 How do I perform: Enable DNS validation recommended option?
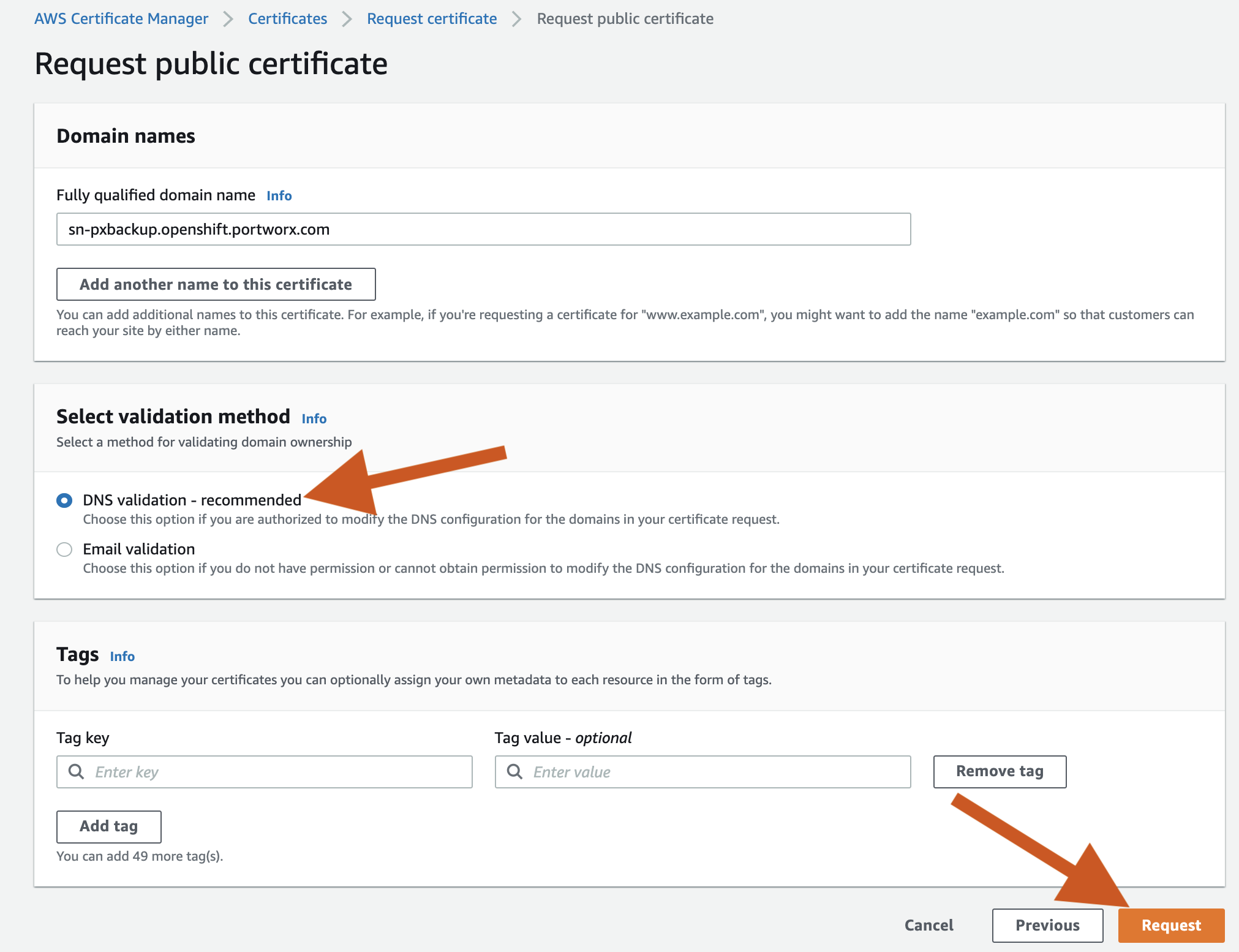click(x=64, y=500)
